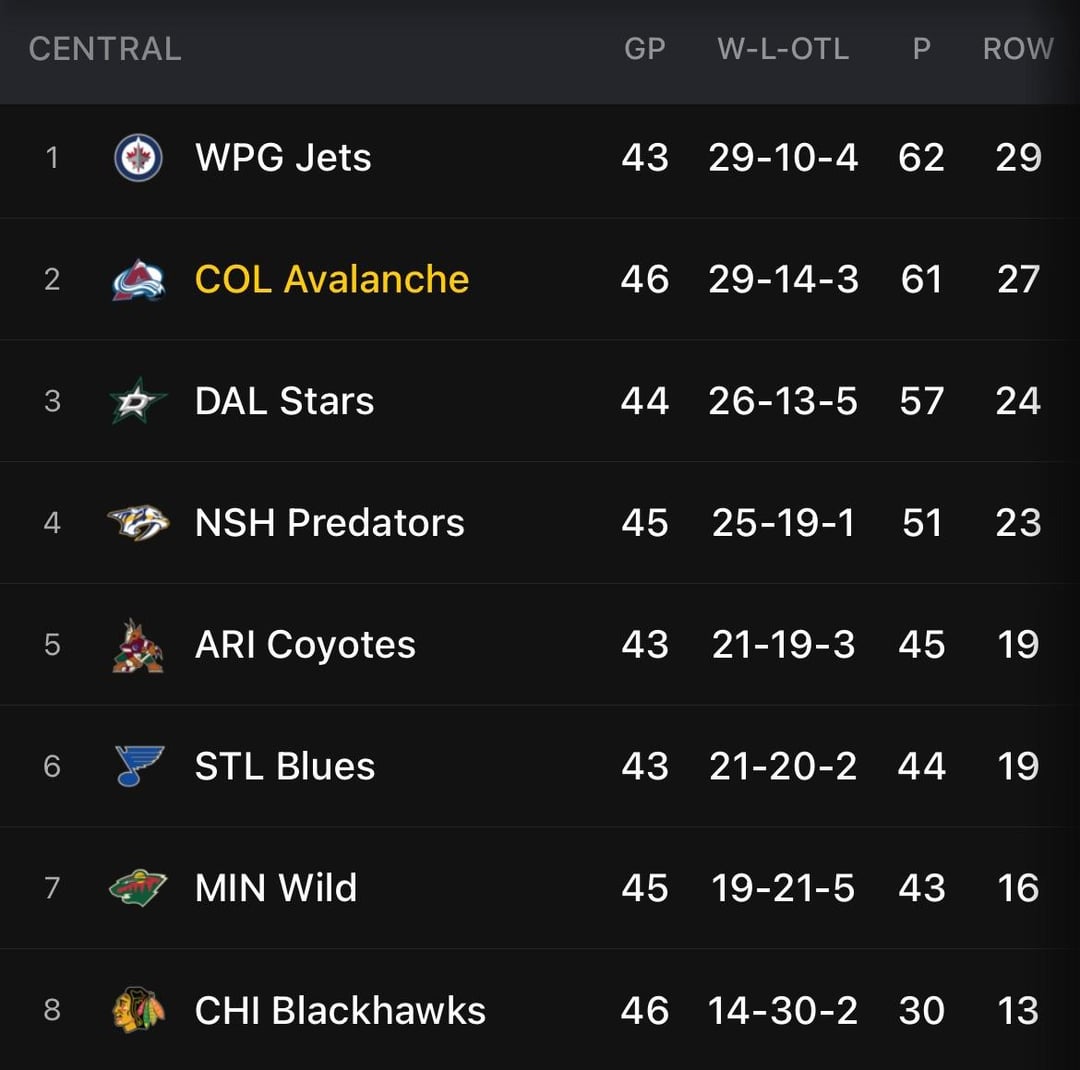1080x1070 pixels.
Task: Click the MIN Wild team name
Action: [276, 888]
